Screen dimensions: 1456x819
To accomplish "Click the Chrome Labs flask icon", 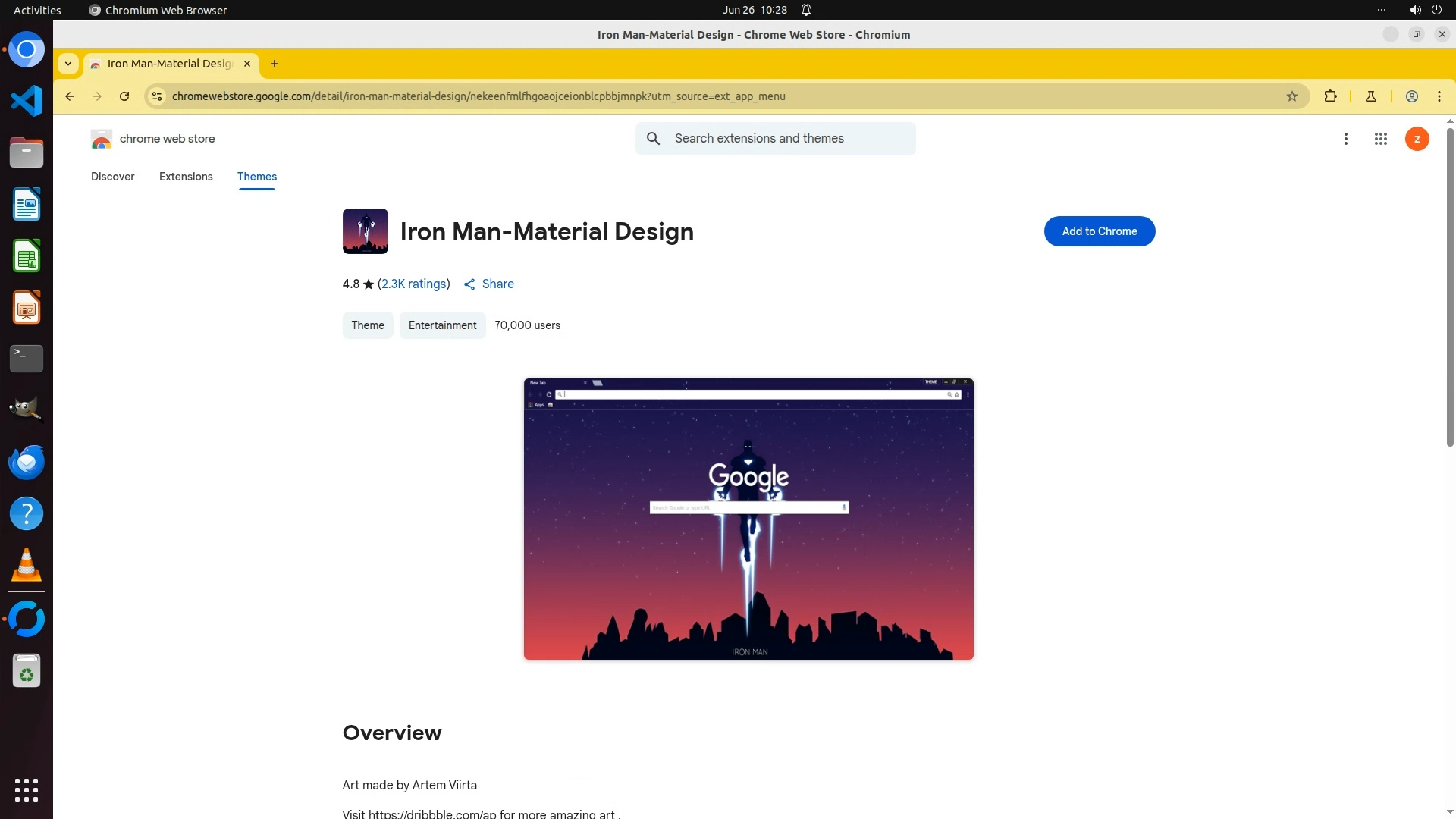I will 1370,96.
